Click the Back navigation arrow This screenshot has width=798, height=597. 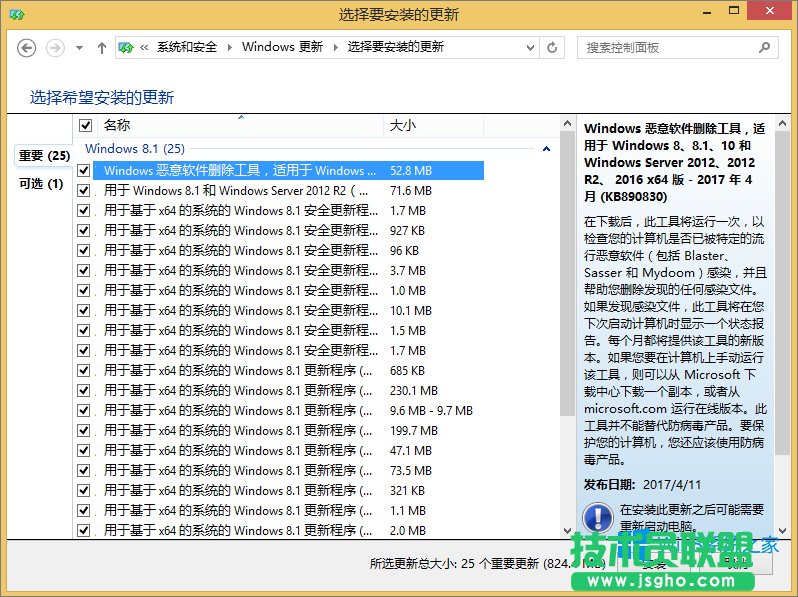coord(27,47)
